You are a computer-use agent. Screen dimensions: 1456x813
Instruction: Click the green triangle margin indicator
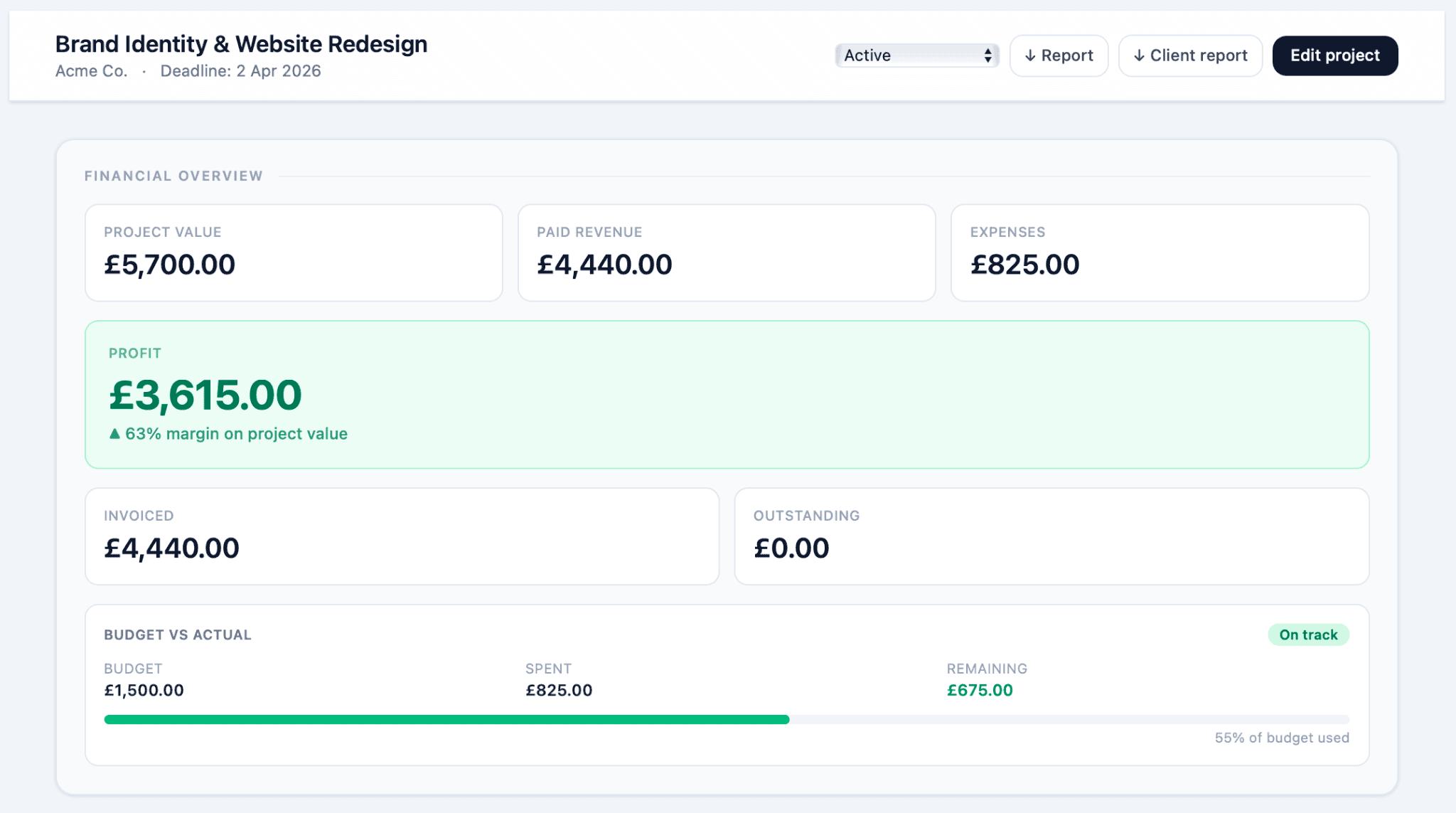click(114, 432)
